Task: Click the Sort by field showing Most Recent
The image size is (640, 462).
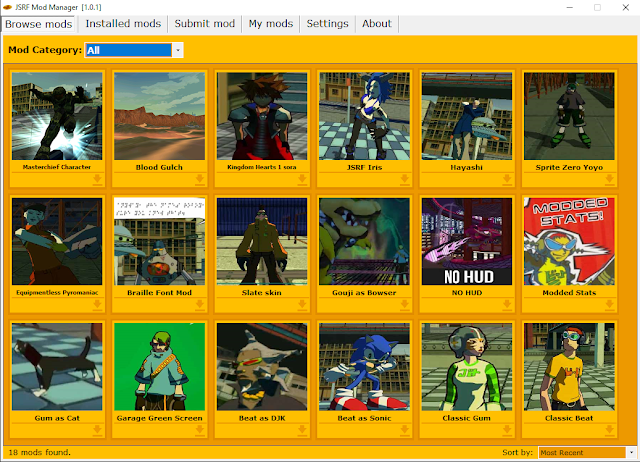Action: pos(582,452)
